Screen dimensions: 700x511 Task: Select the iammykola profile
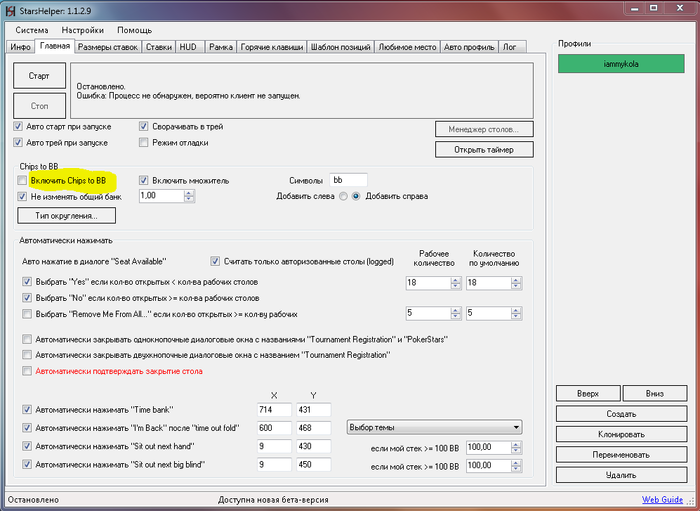click(x=621, y=64)
